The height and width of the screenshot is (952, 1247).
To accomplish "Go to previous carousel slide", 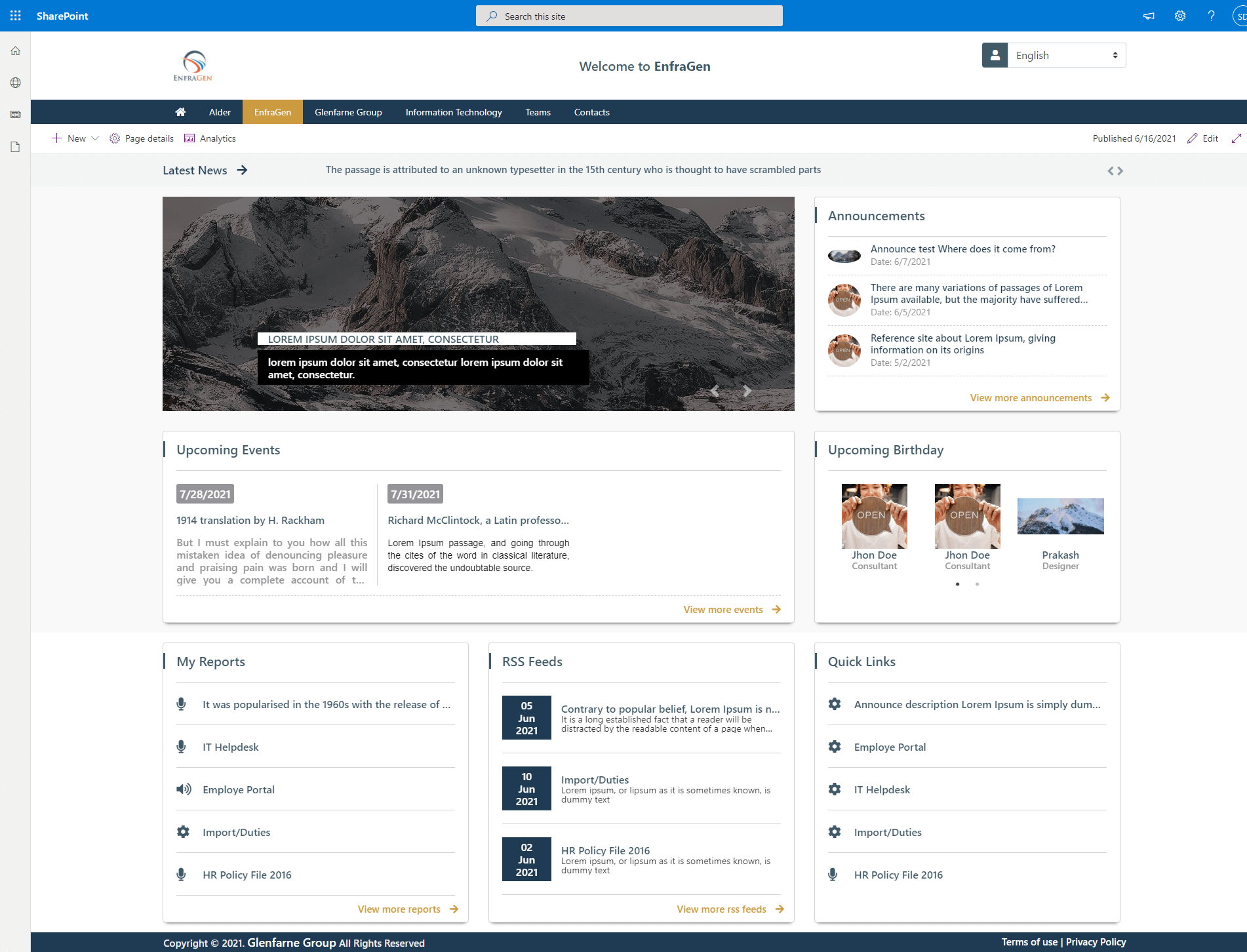I will coord(715,391).
